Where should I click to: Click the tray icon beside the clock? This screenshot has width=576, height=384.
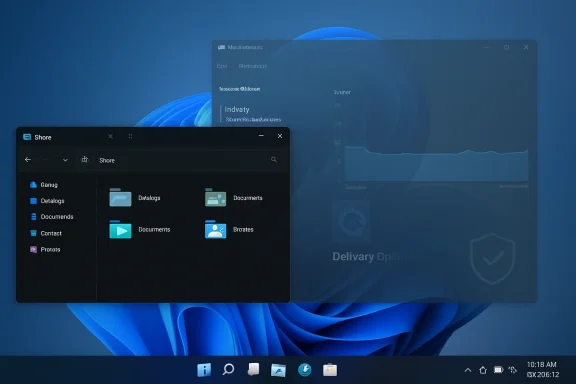coord(513,370)
